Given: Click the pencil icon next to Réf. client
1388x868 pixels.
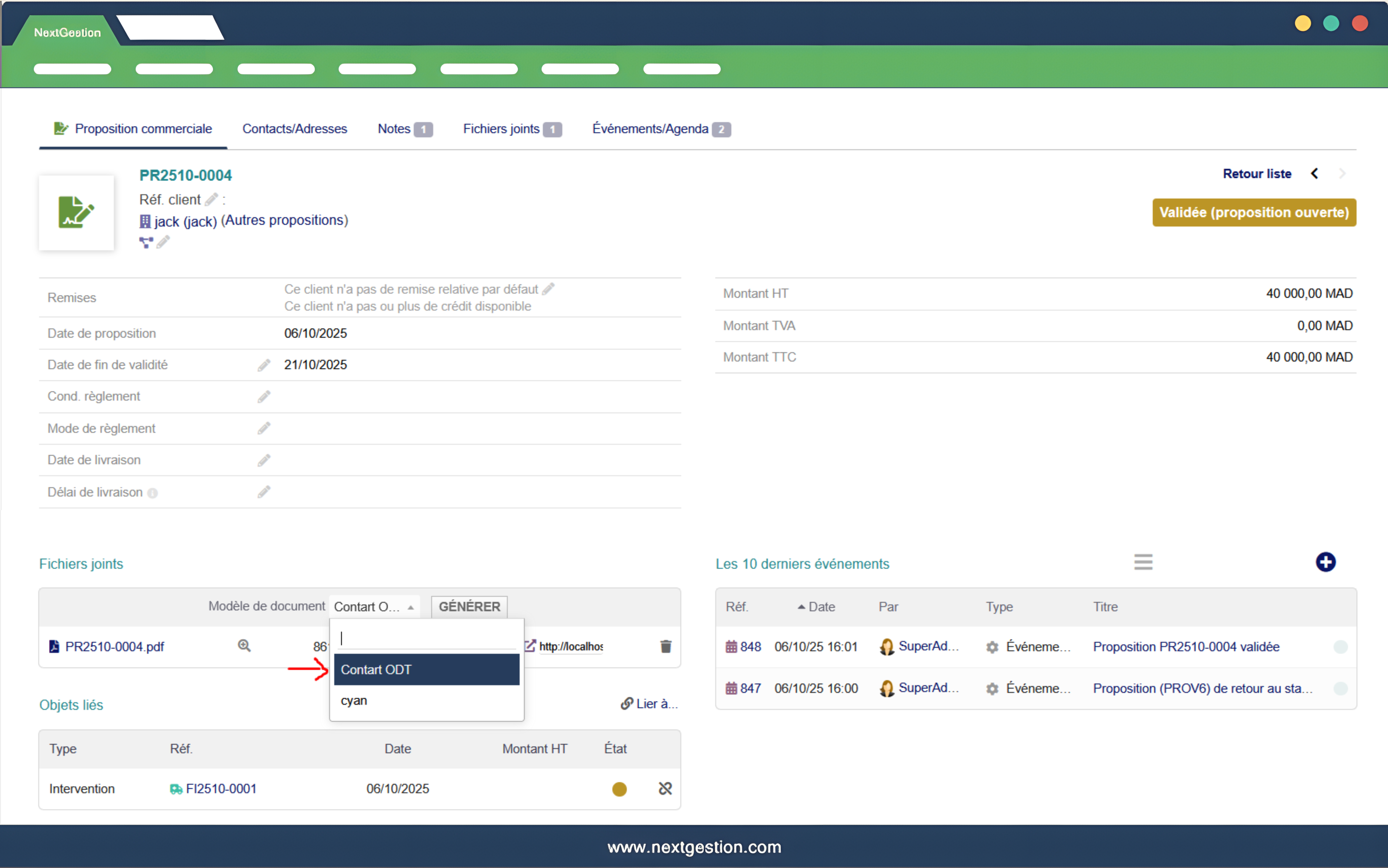Looking at the screenshot, I should (x=211, y=199).
